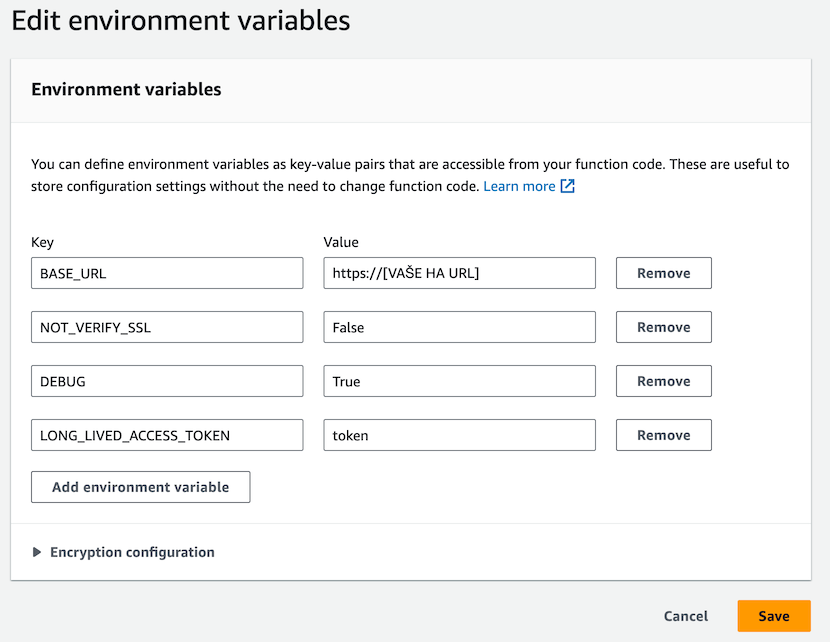
Task: Focus the BASE_URL key field
Action: (x=167, y=273)
